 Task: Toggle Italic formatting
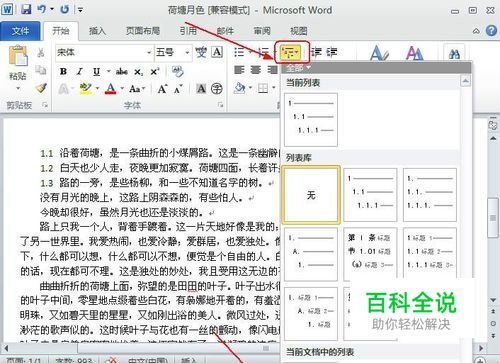79,71
